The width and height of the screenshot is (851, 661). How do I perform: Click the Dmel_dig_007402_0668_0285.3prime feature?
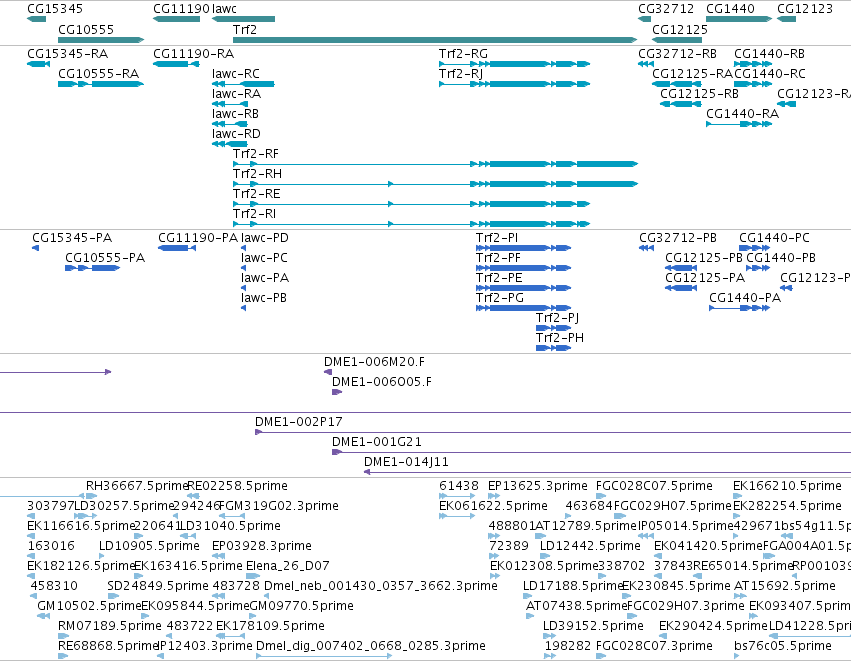tap(323, 656)
